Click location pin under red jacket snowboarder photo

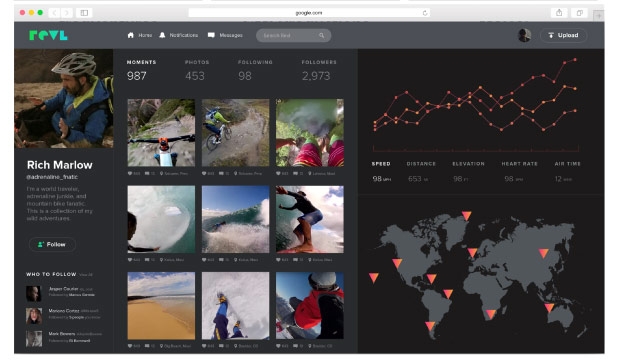[x=310, y=346]
